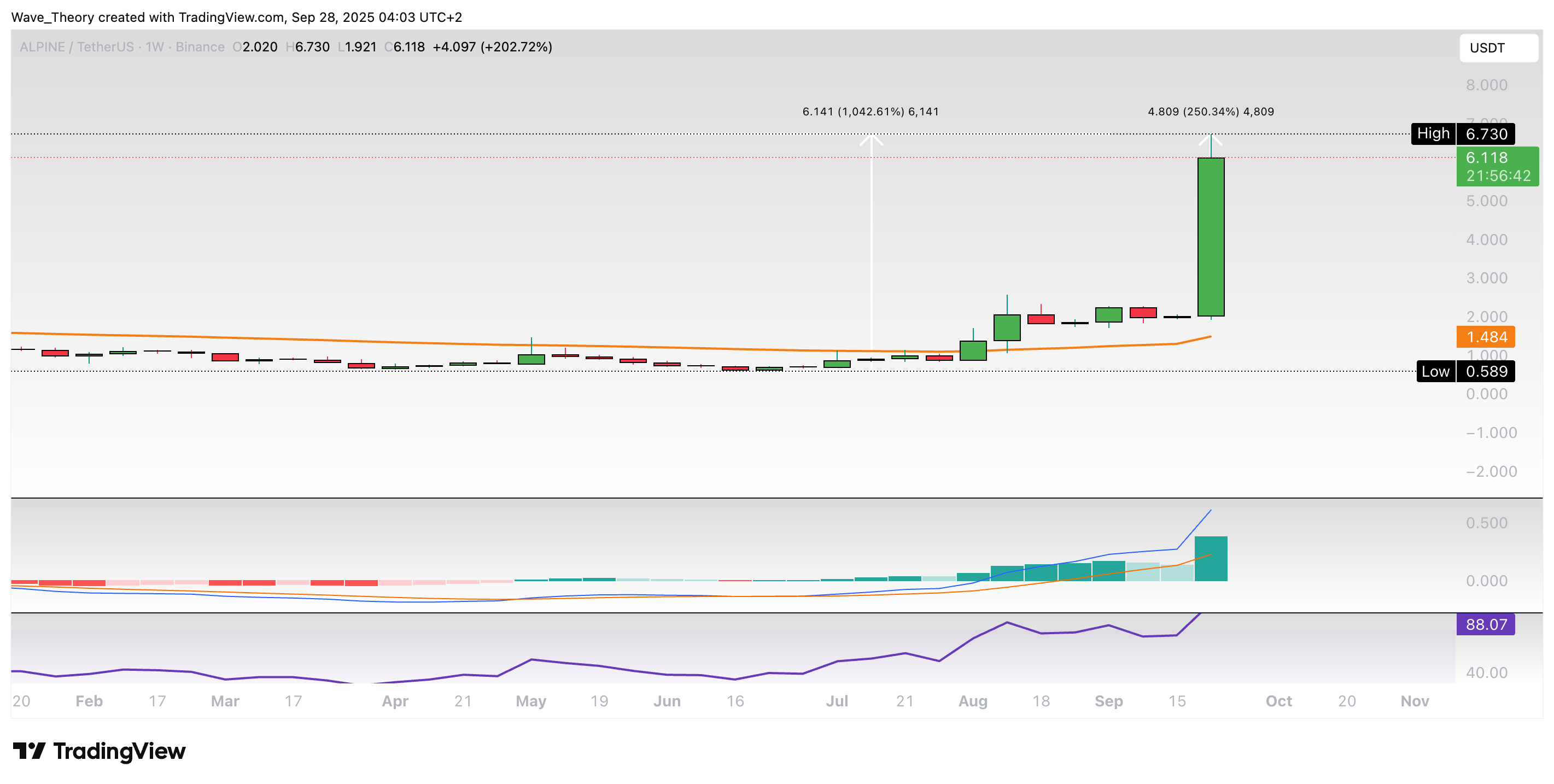
Task: Click the Oct label on the time axis
Action: 1278,701
